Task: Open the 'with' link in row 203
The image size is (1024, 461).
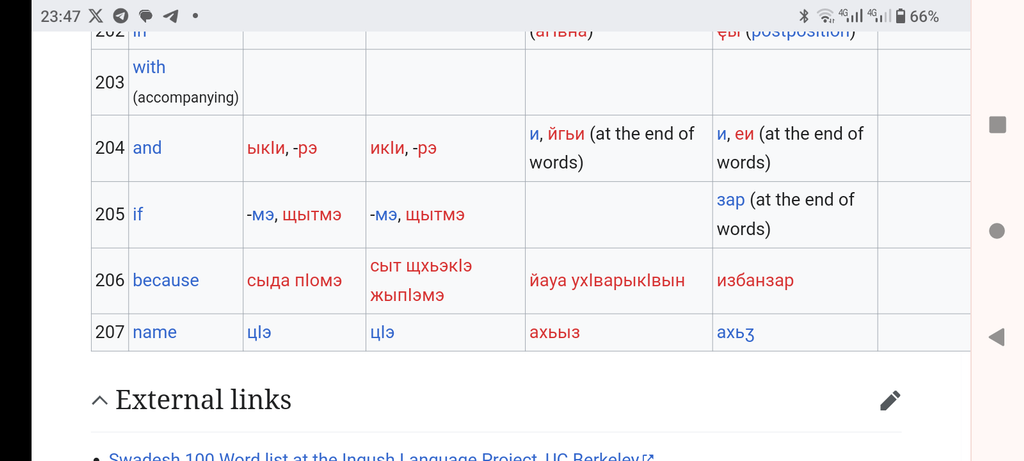Action: point(149,67)
